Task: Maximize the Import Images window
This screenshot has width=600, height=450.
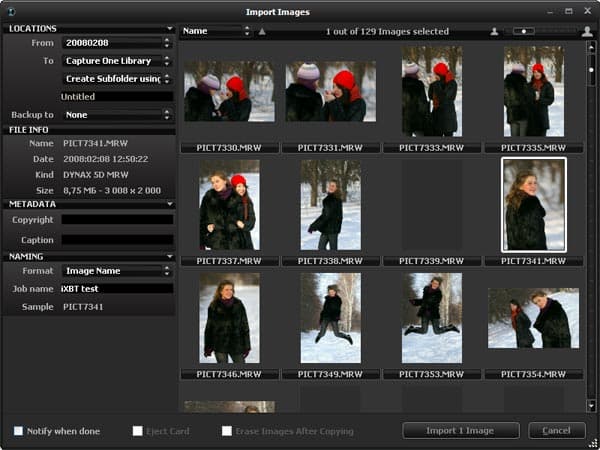Action: (x=569, y=11)
